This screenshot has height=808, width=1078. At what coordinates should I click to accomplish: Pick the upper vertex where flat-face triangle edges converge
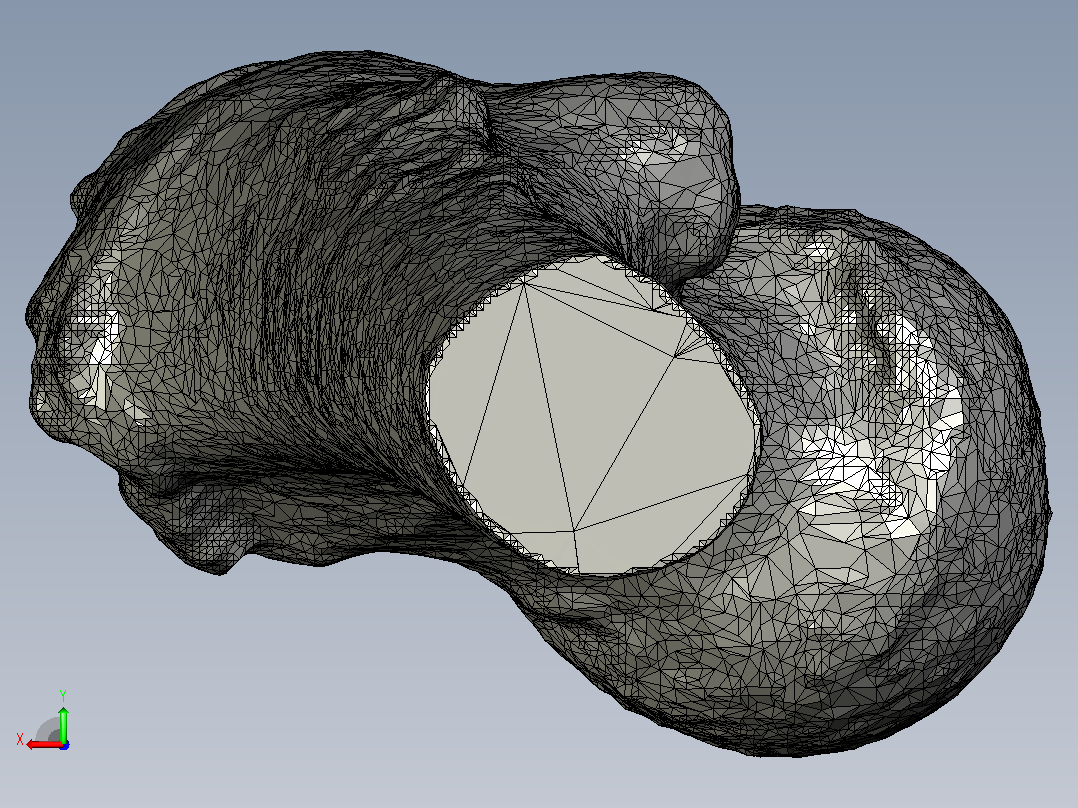click(x=524, y=285)
